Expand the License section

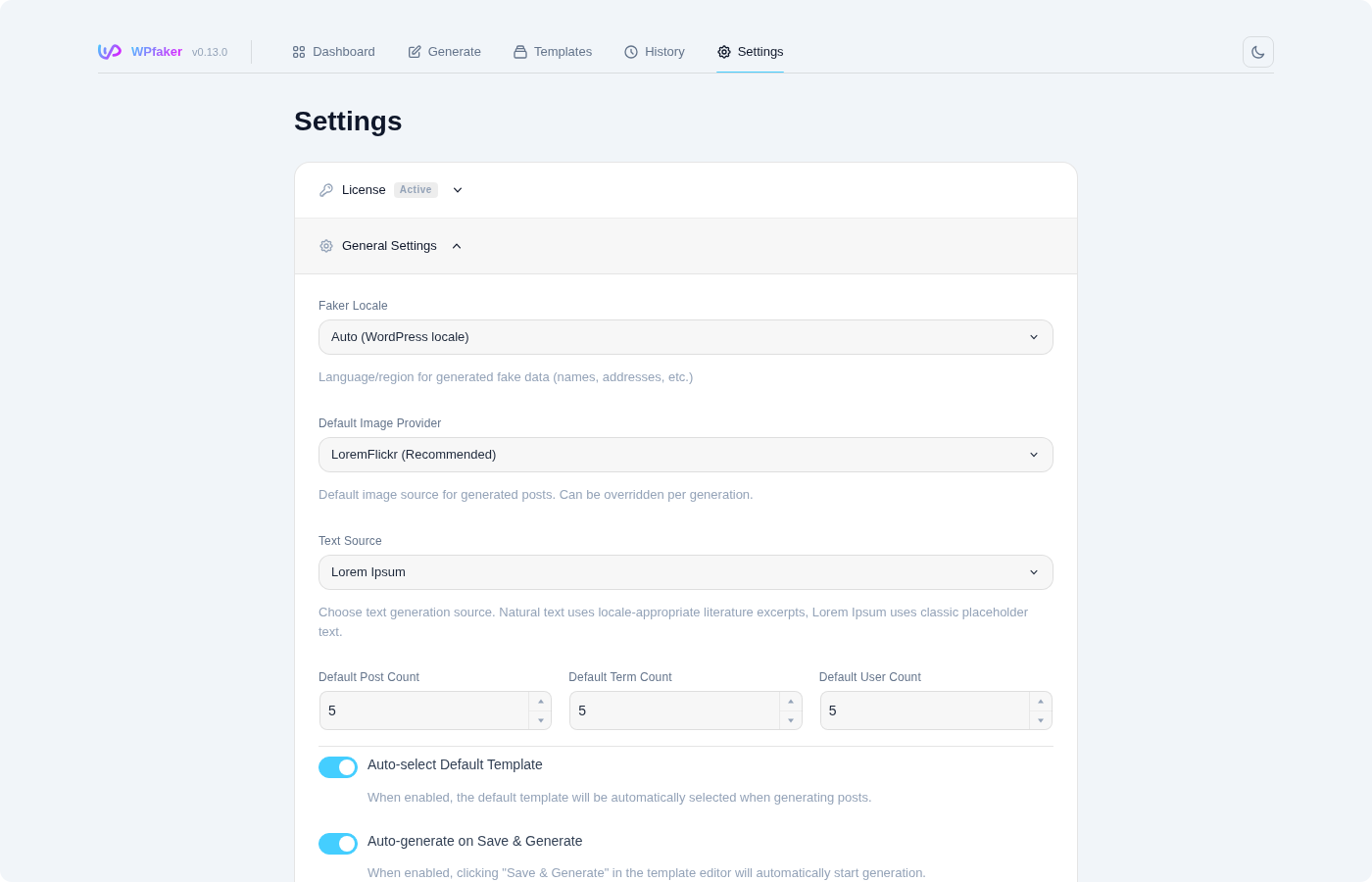(457, 190)
